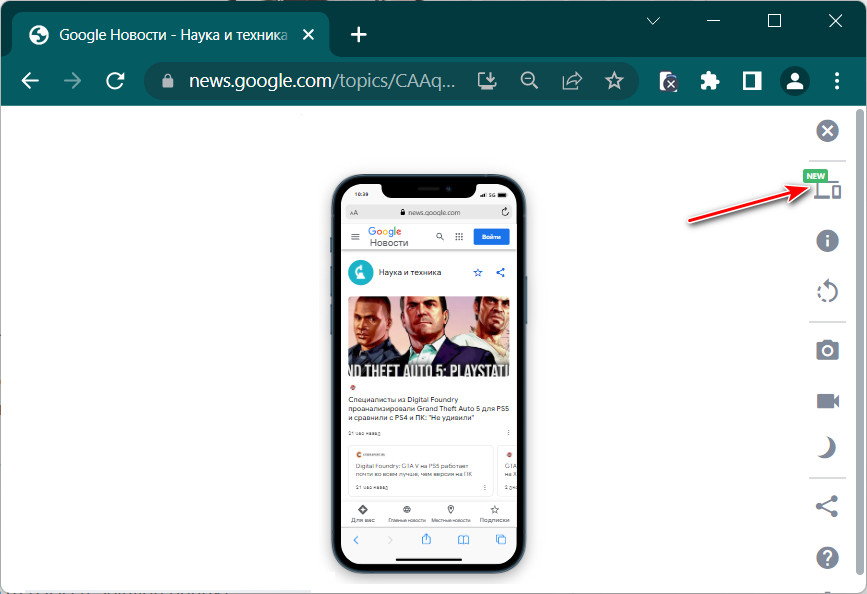Image resolution: width=867 pixels, height=594 pixels.
Task: Open the hamburger menu in Google Новости
Action: click(355, 237)
